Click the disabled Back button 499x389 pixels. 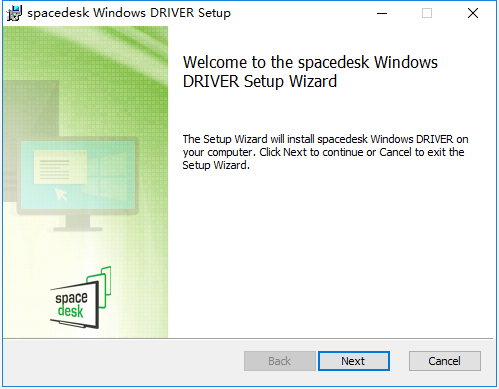(x=280, y=361)
